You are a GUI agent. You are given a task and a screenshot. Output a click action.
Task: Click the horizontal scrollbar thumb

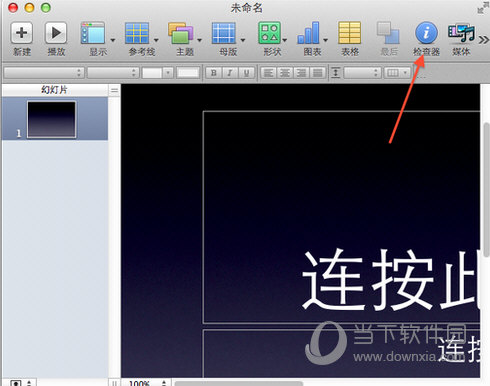(x=239, y=384)
